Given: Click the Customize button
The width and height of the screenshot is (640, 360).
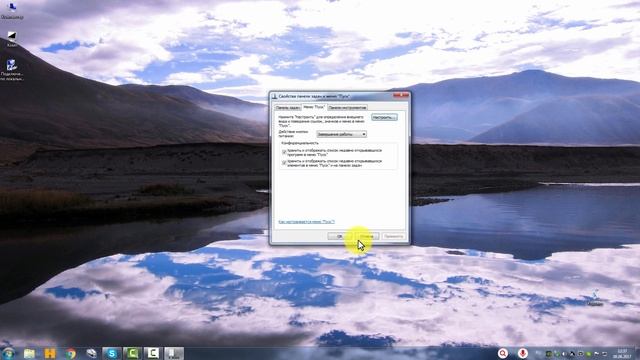Looking at the screenshot, I should point(384,118).
